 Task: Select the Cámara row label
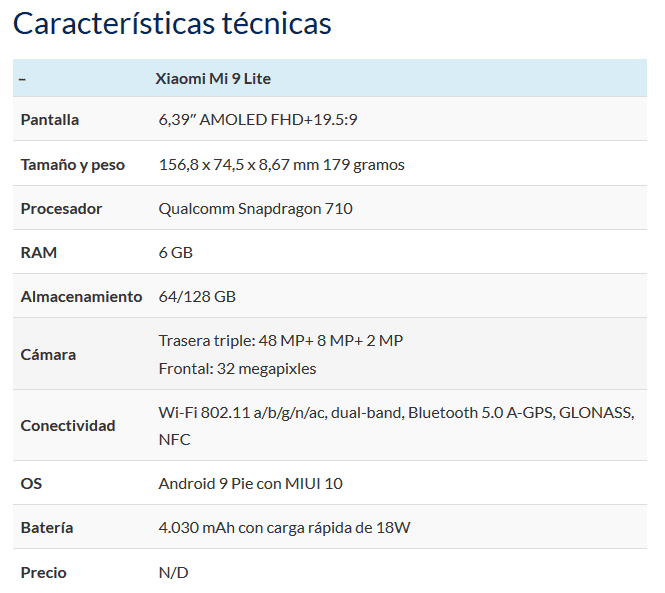[x=48, y=355]
